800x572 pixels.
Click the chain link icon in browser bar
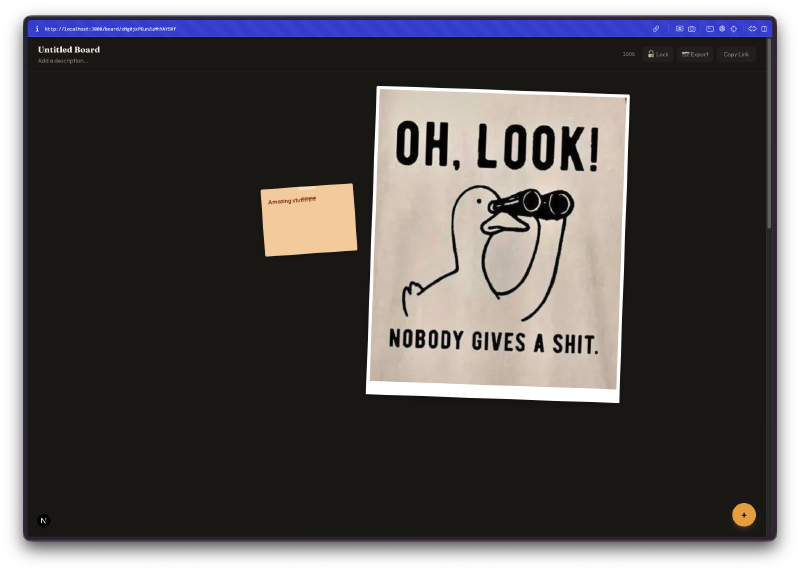coord(656,29)
